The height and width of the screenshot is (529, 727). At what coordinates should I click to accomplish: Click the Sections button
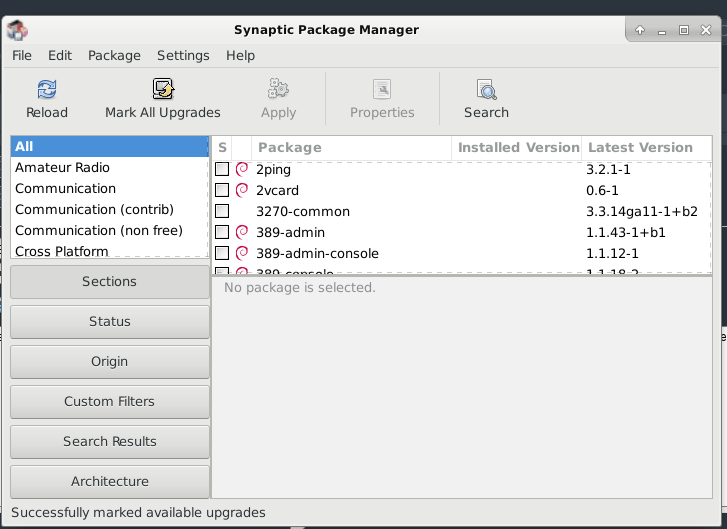109,281
